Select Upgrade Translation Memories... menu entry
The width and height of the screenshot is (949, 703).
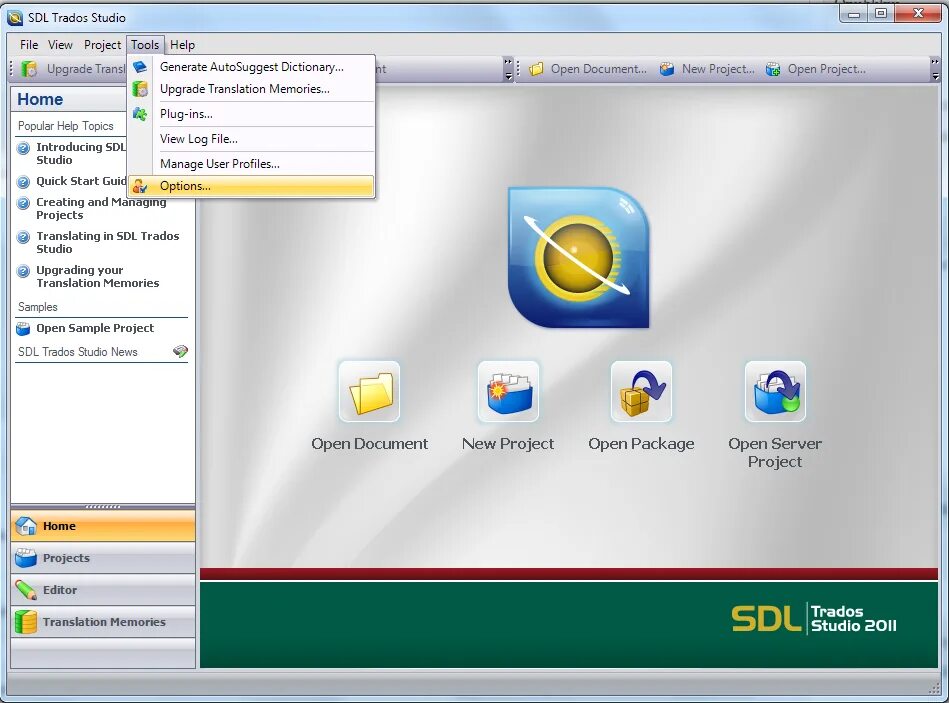tap(252, 89)
